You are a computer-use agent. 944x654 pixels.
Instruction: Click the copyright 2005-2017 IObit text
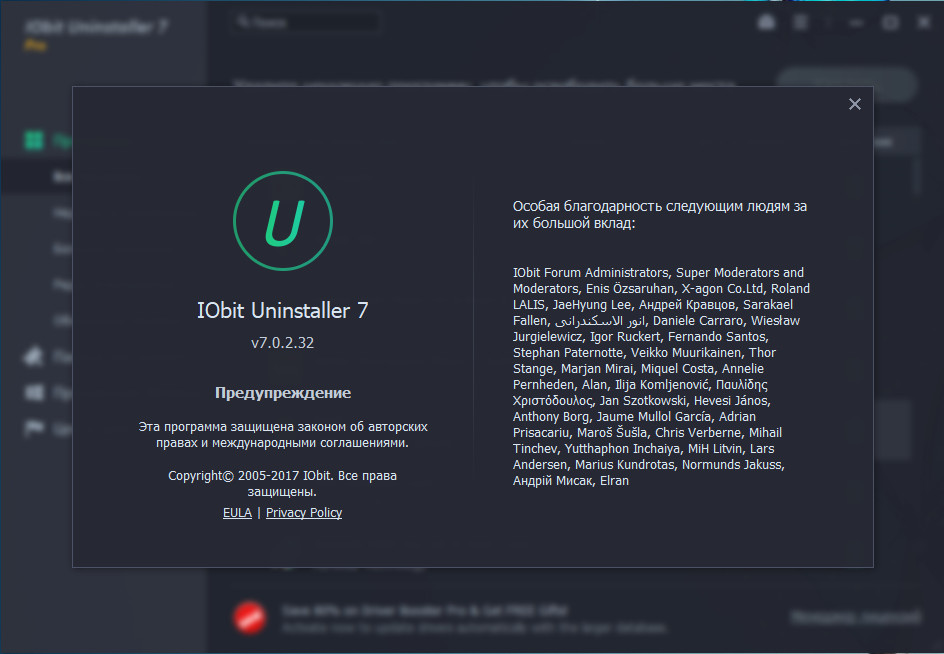click(x=282, y=484)
